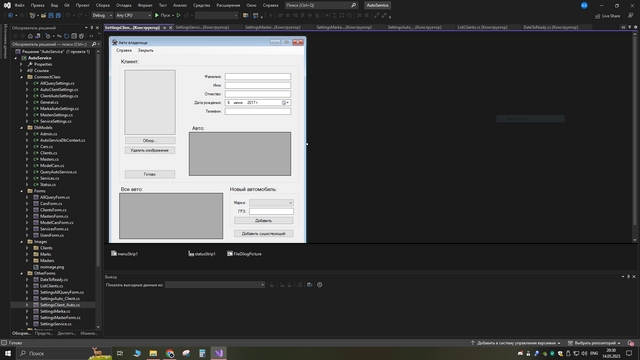Click the clock icon in Output toolbar
This screenshot has height=360, width=640.
[x=320, y=284]
